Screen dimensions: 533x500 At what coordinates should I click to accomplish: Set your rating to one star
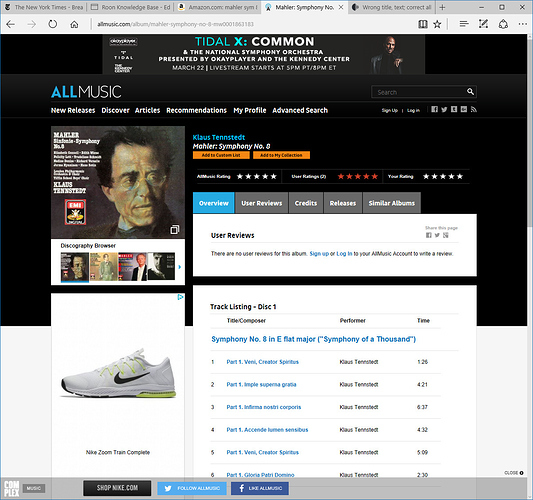[426, 176]
